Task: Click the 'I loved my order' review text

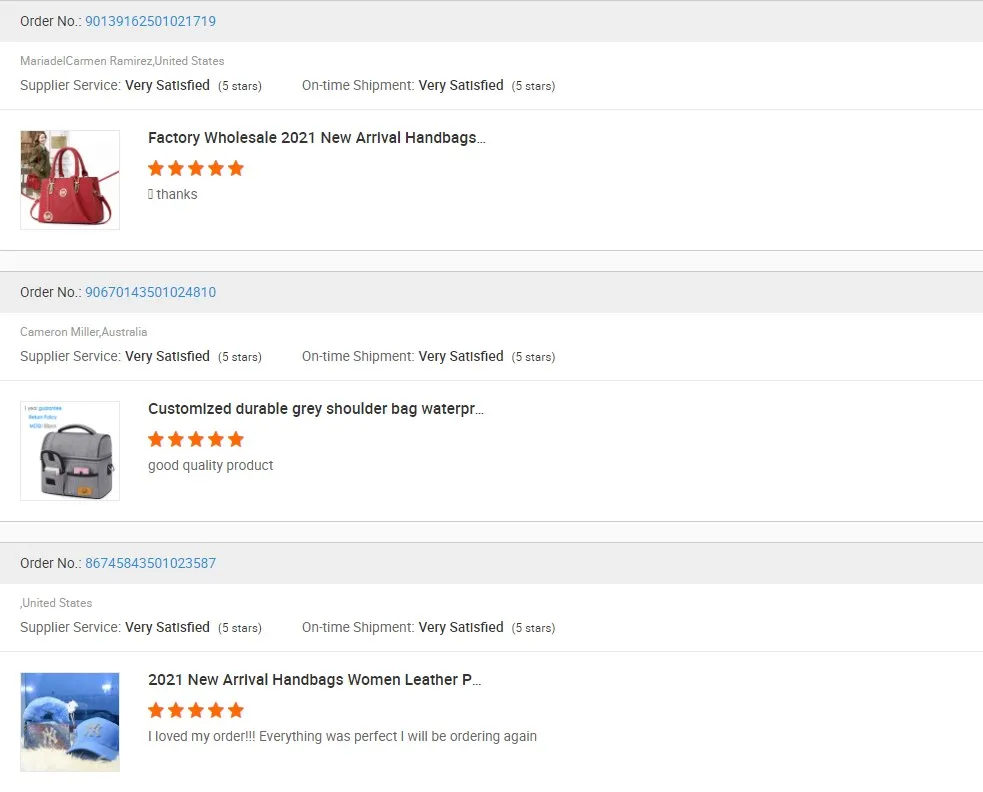Action: [342, 736]
